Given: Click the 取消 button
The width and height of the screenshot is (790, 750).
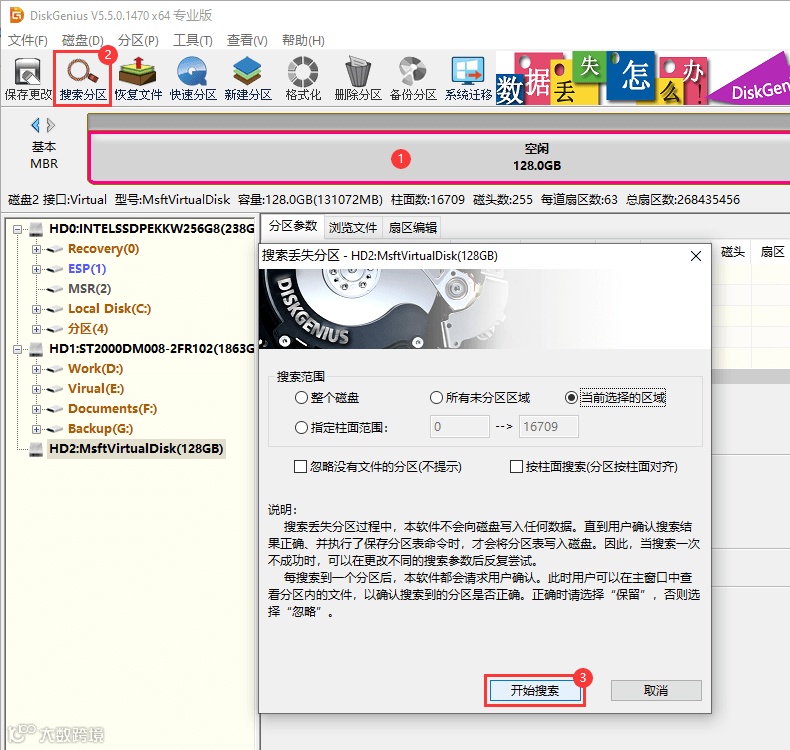Looking at the screenshot, I should (656, 690).
